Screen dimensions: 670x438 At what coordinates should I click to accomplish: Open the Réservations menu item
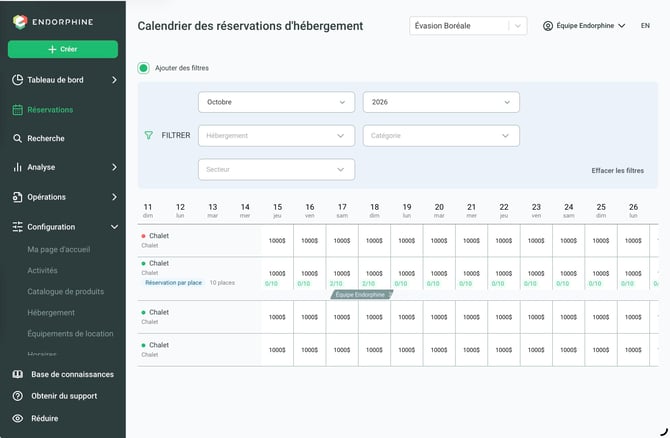(50, 110)
